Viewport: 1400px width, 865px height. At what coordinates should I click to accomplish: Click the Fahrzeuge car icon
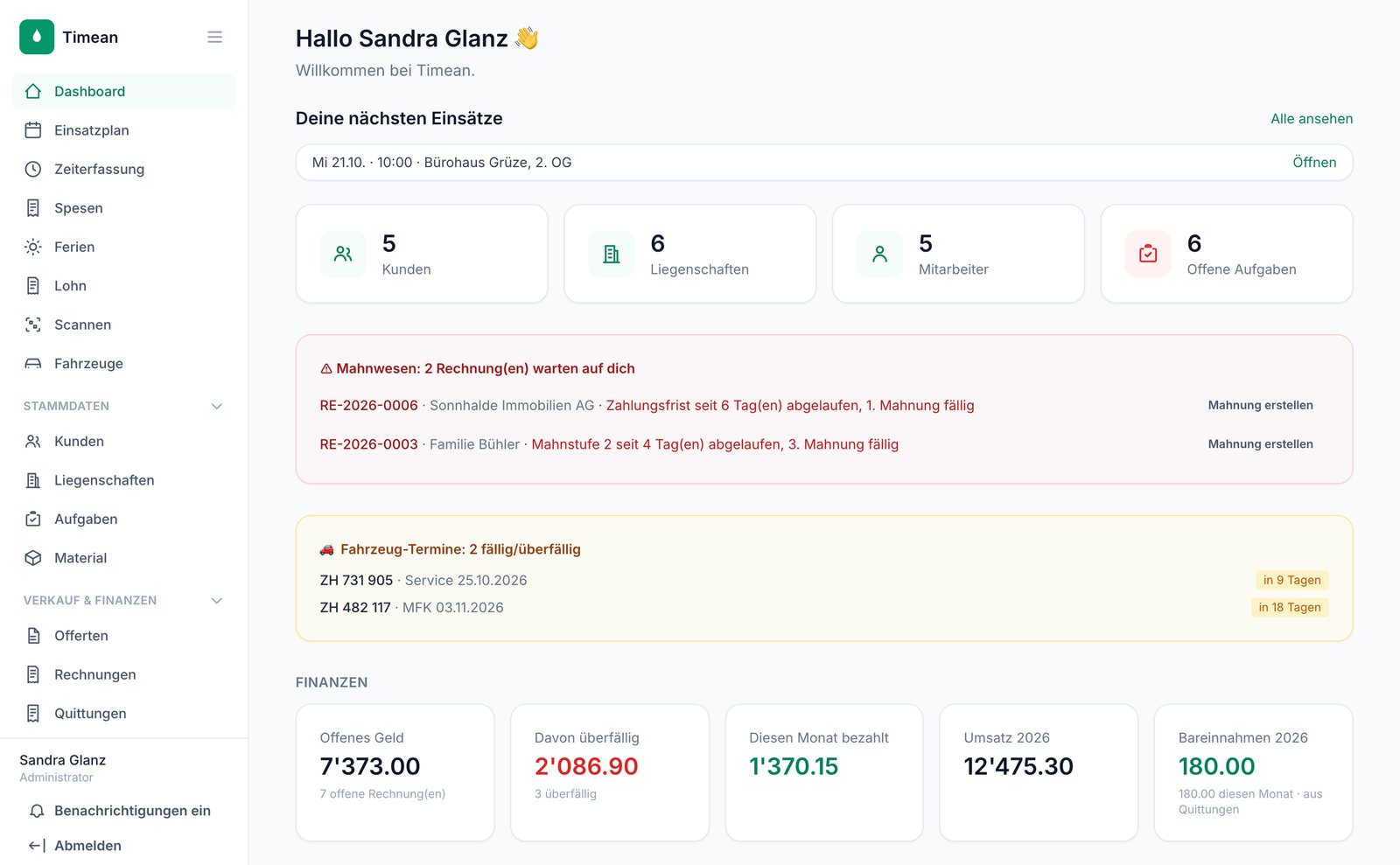pos(33,364)
